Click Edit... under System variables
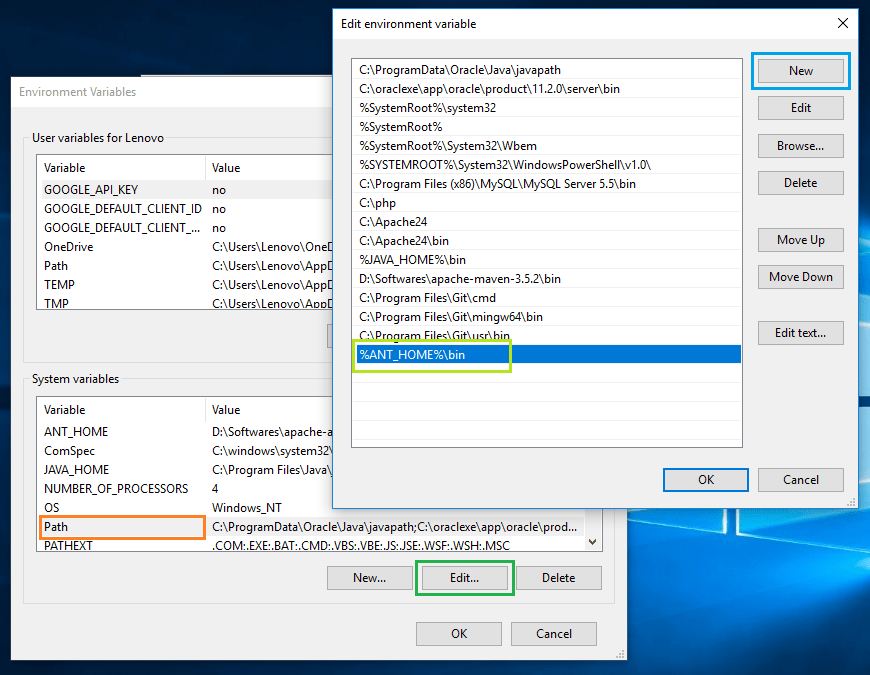Image resolution: width=870 pixels, height=675 pixels. tap(464, 578)
